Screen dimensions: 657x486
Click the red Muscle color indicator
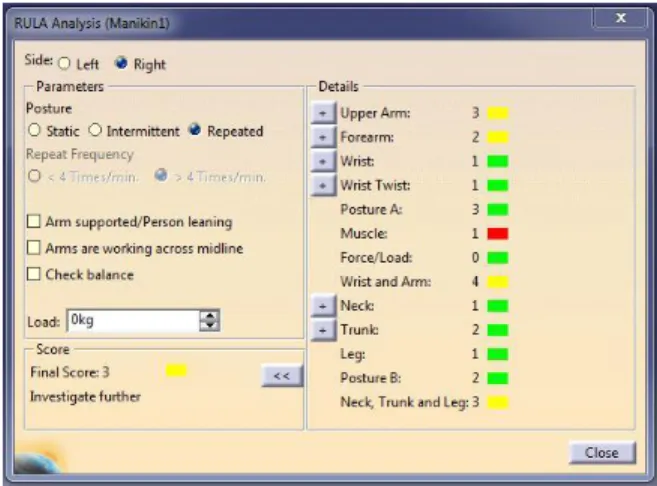pyautogui.click(x=497, y=233)
